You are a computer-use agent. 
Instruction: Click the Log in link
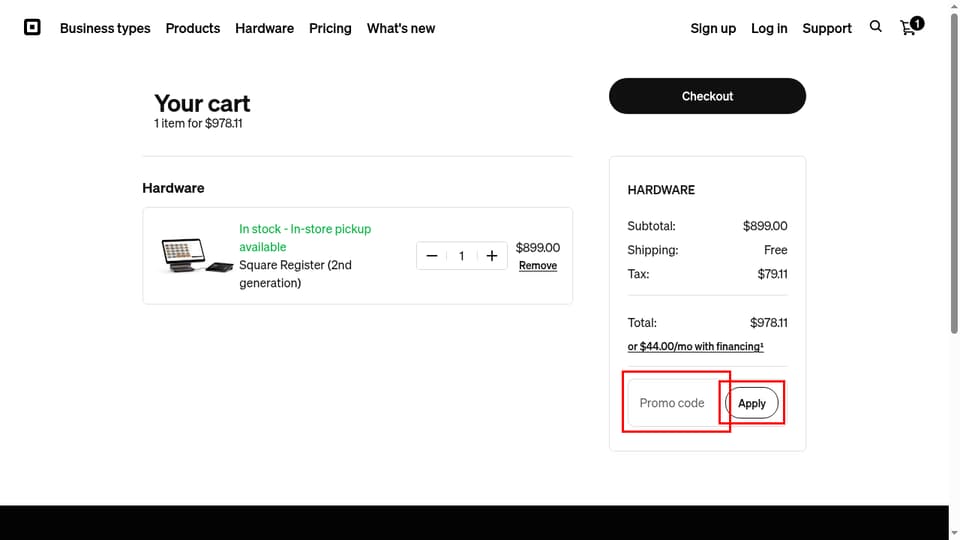click(x=769, y=28)
